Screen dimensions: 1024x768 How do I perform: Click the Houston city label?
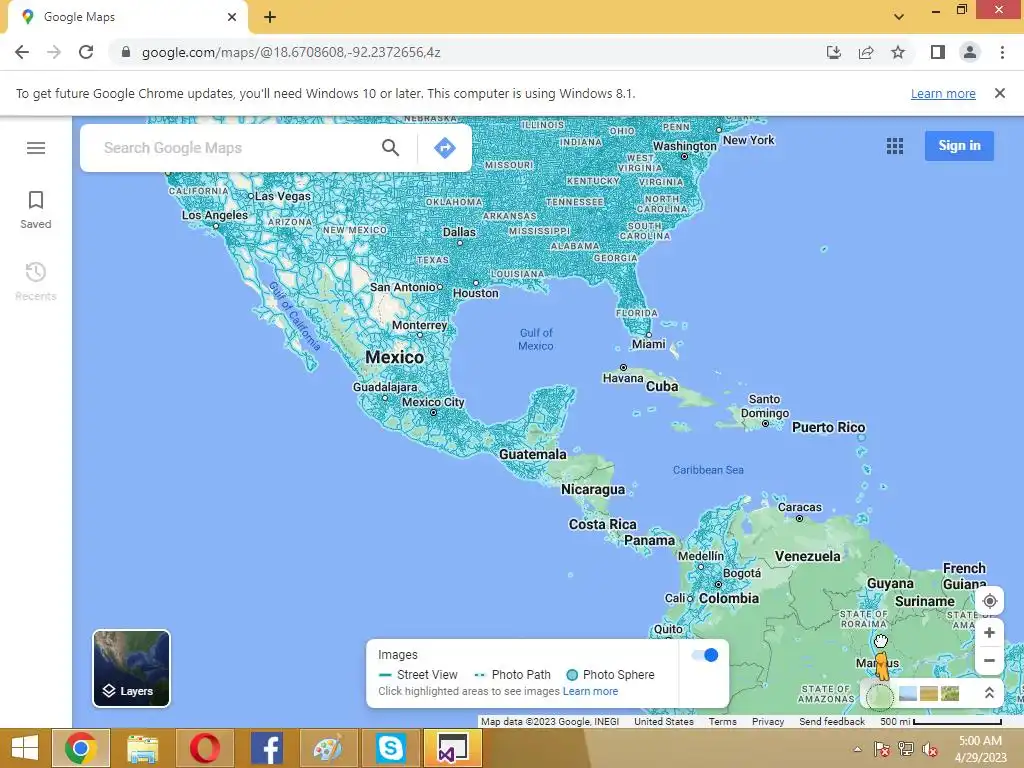tap(475, 293)
